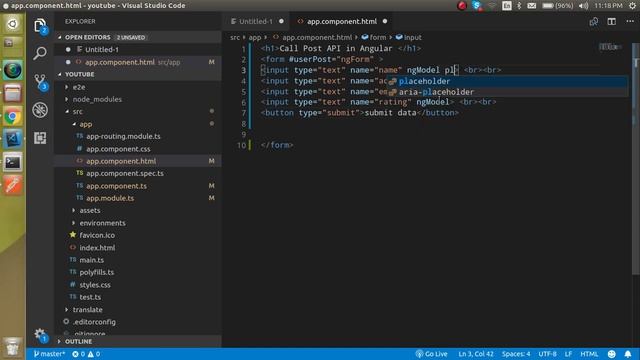This screenshot has width=640, height=360.
Task: Open the More Actions ellipsis menu
Action: 630,22
